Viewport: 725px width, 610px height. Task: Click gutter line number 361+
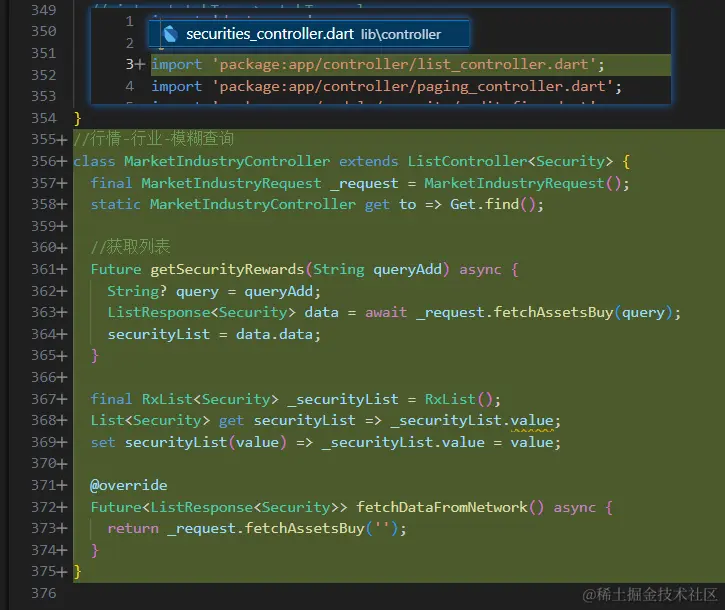coord(49,269)
